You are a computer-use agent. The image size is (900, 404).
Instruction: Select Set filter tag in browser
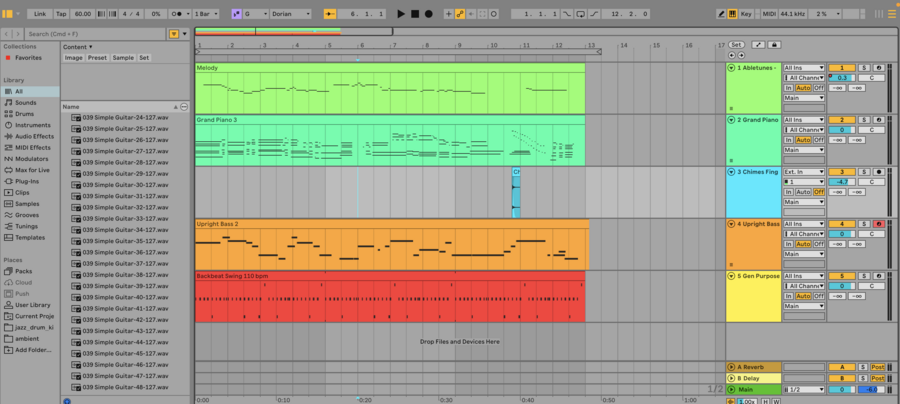pos(143,58)
